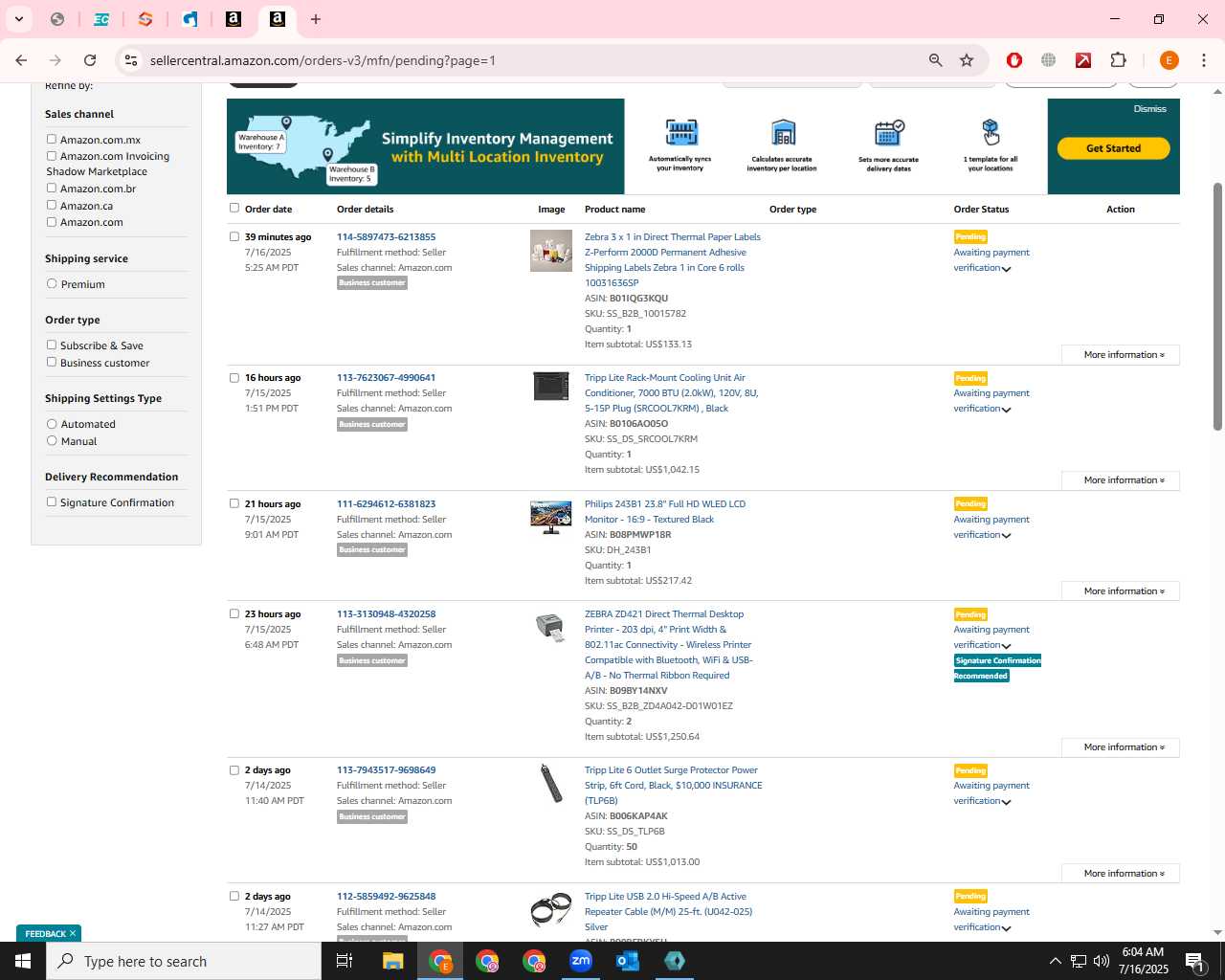Switch to the orange S icon tab
Image resolution: width=1225 pixels, height=980 pixels.
click(x=145, y=19)
